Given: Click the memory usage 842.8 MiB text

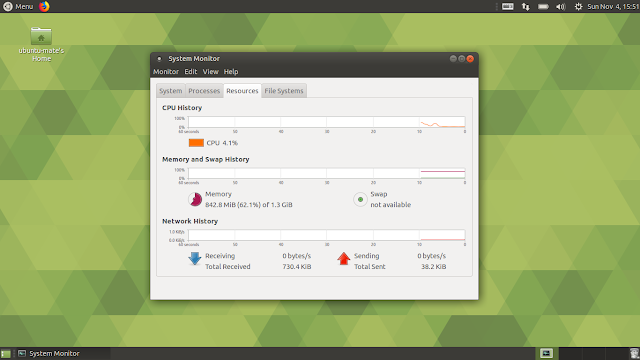Looking at the screenshot, I should pos(249,204).
